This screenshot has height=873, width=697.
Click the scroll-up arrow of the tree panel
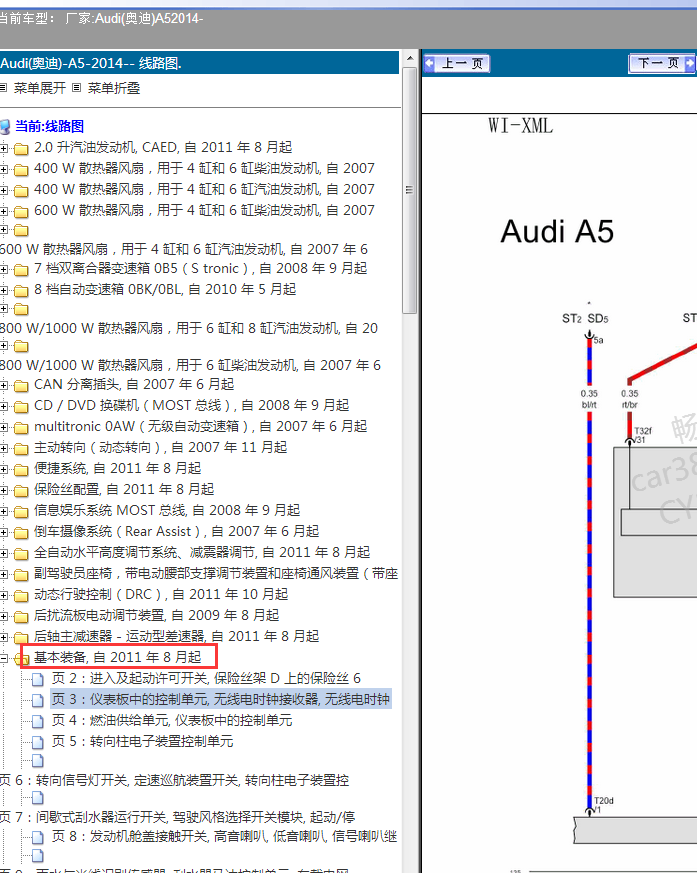[x=410, y=58]
